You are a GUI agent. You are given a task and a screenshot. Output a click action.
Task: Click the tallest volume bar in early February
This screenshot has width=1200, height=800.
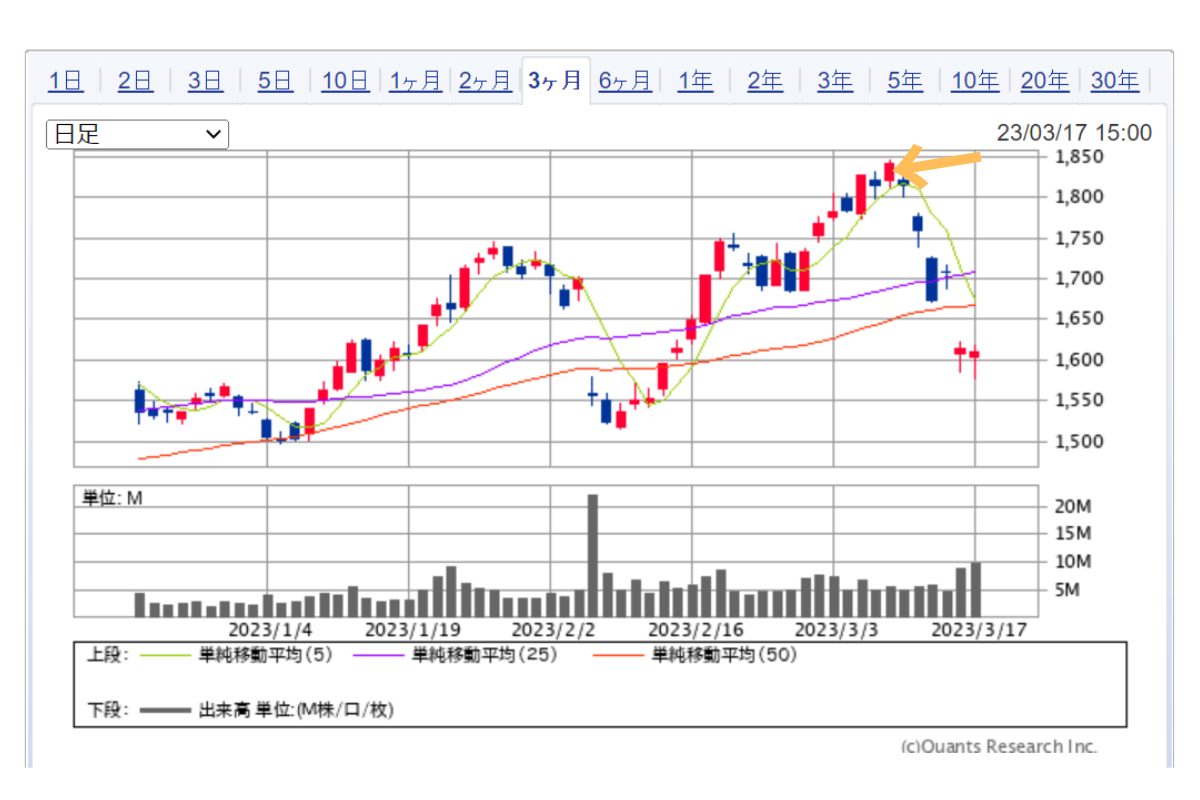coord(593,555)
